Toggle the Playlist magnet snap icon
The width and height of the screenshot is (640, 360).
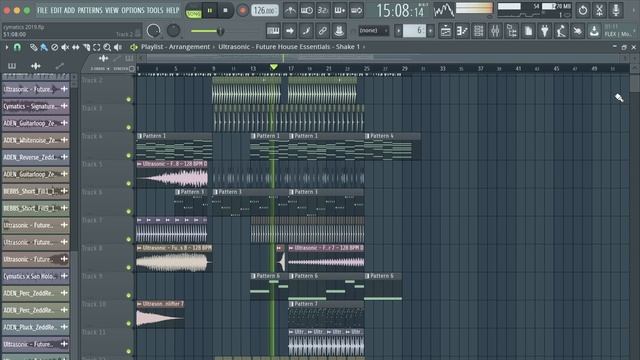[x=17, y=47]
